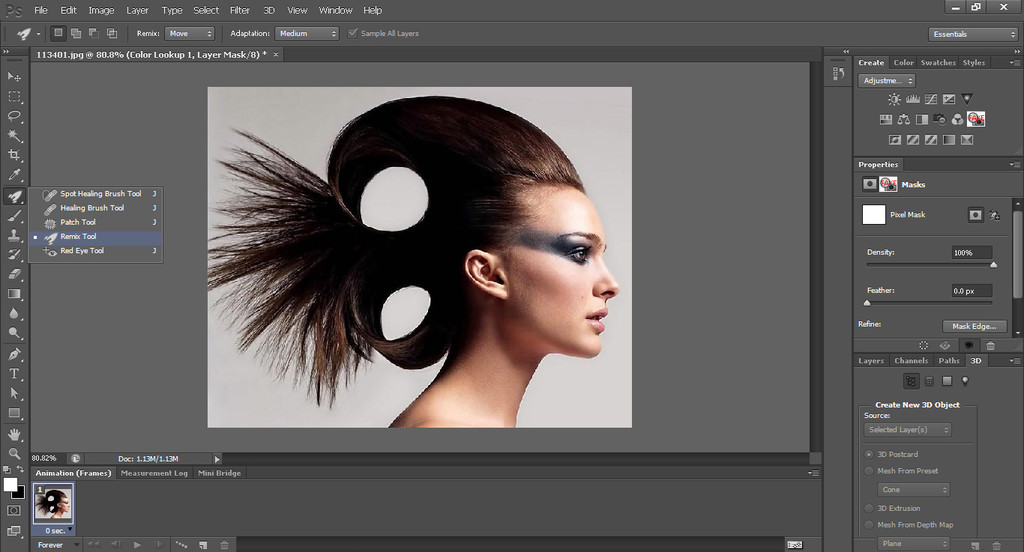Select the Rectangular Marquee tool

tap(14, 97)
